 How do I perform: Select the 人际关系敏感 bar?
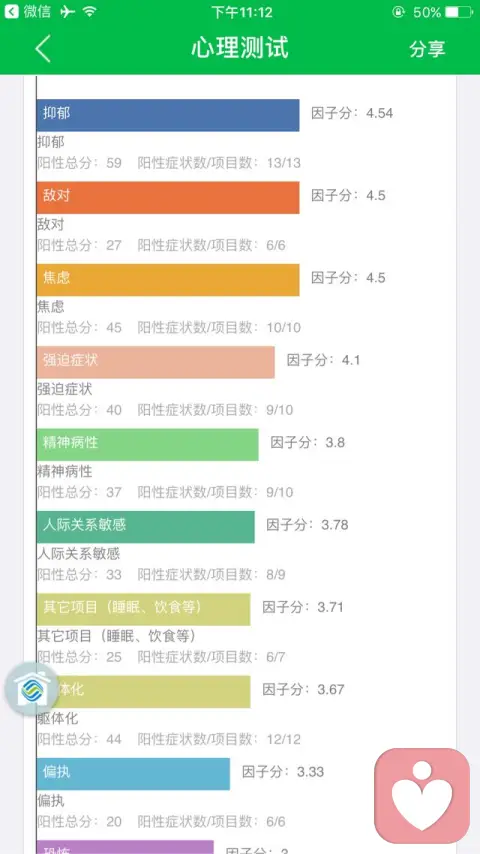pyautogui.click(x=146, y=527)
